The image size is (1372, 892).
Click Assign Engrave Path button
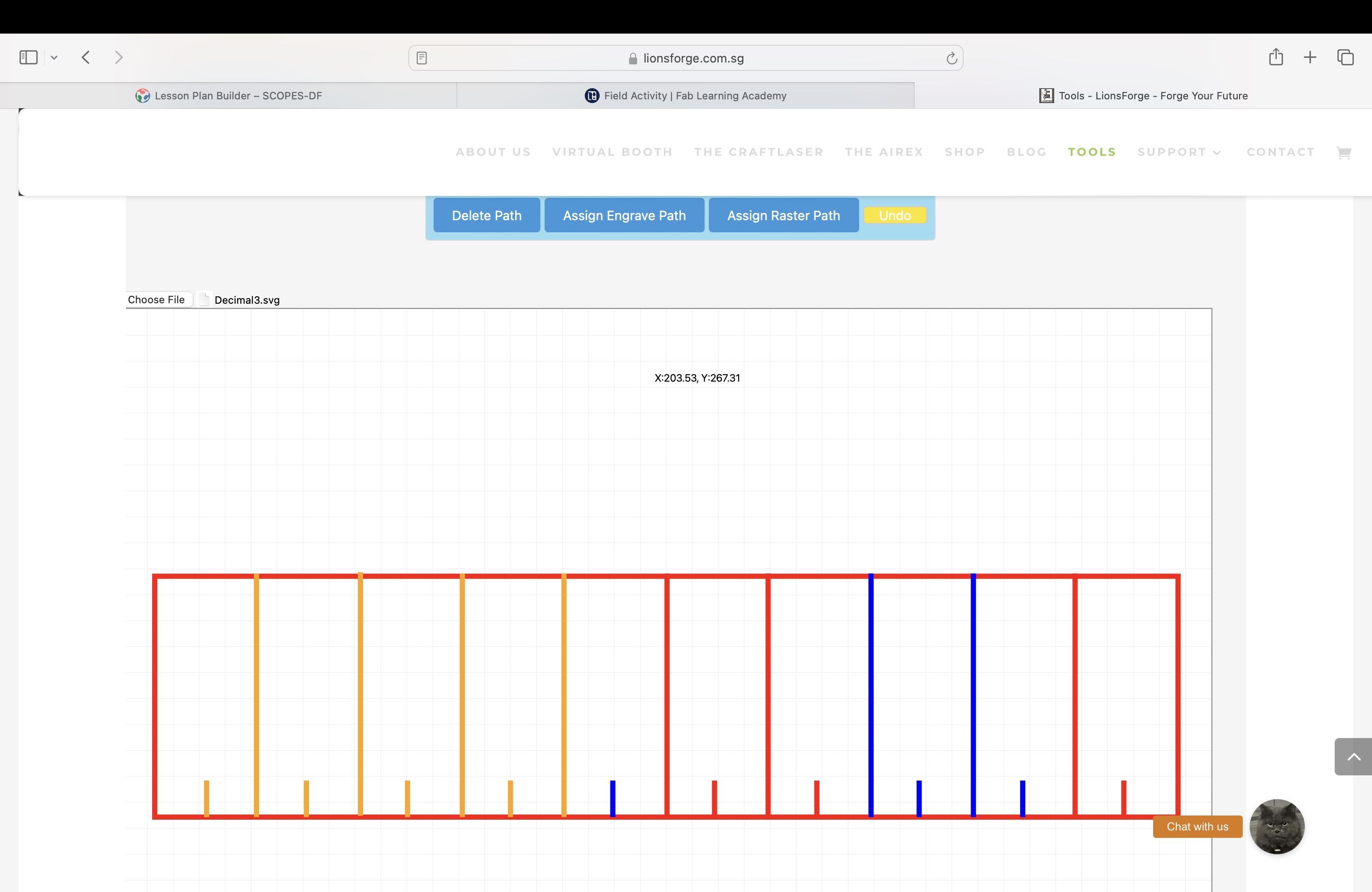coord(624,216)
